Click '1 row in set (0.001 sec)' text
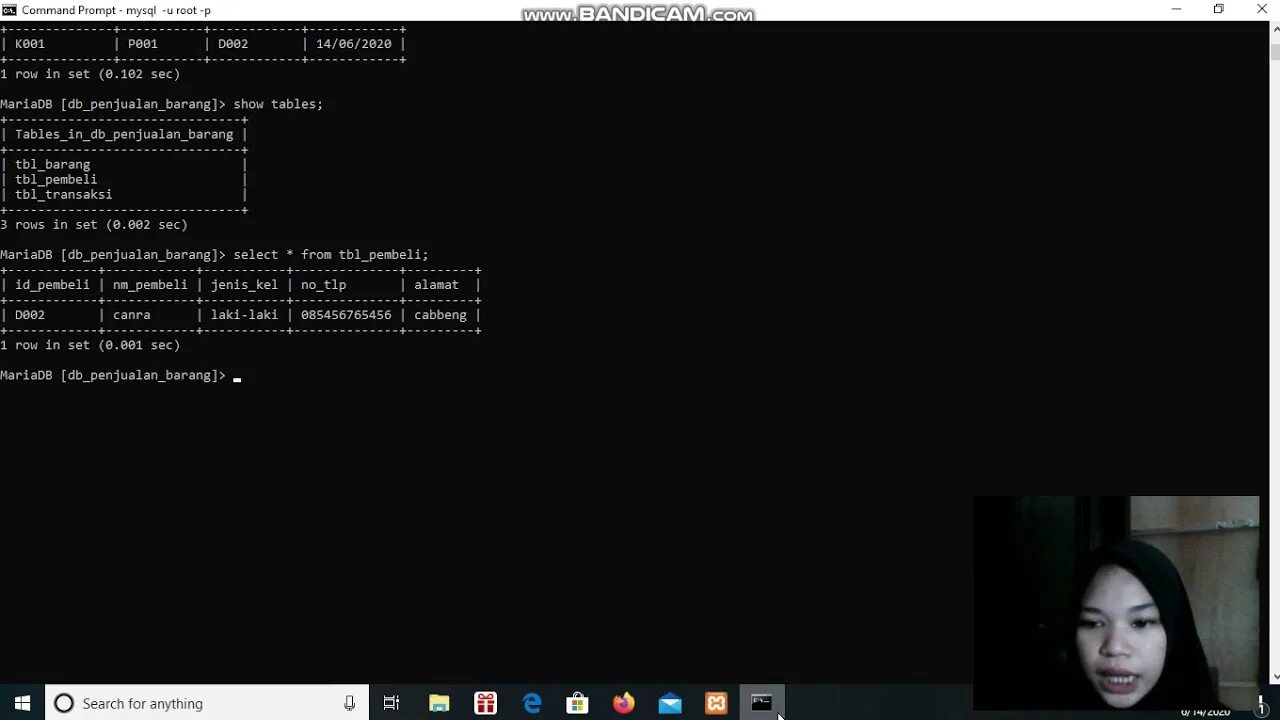 (90, 344)
